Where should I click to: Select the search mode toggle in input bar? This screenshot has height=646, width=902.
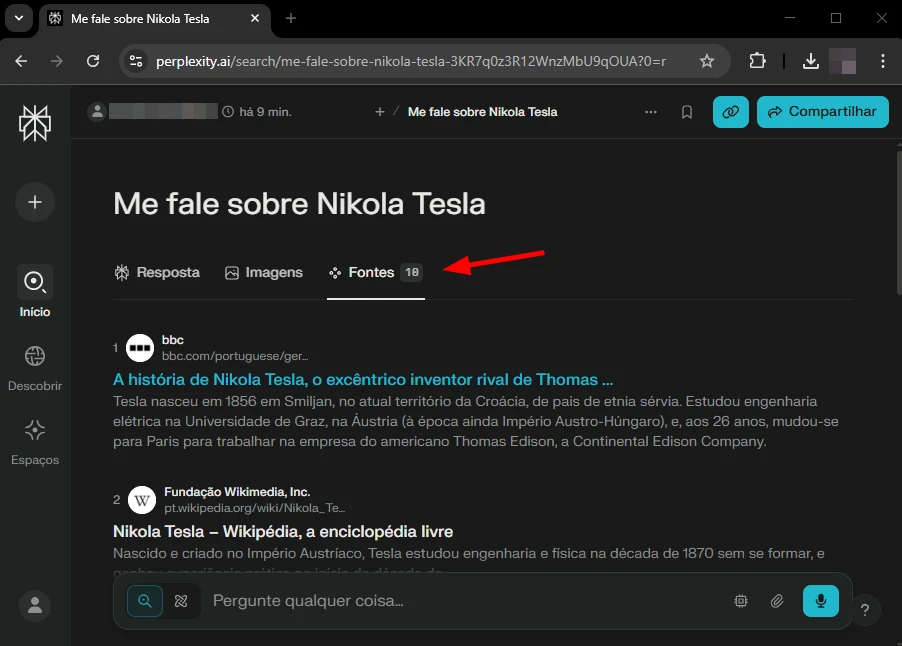145,601
